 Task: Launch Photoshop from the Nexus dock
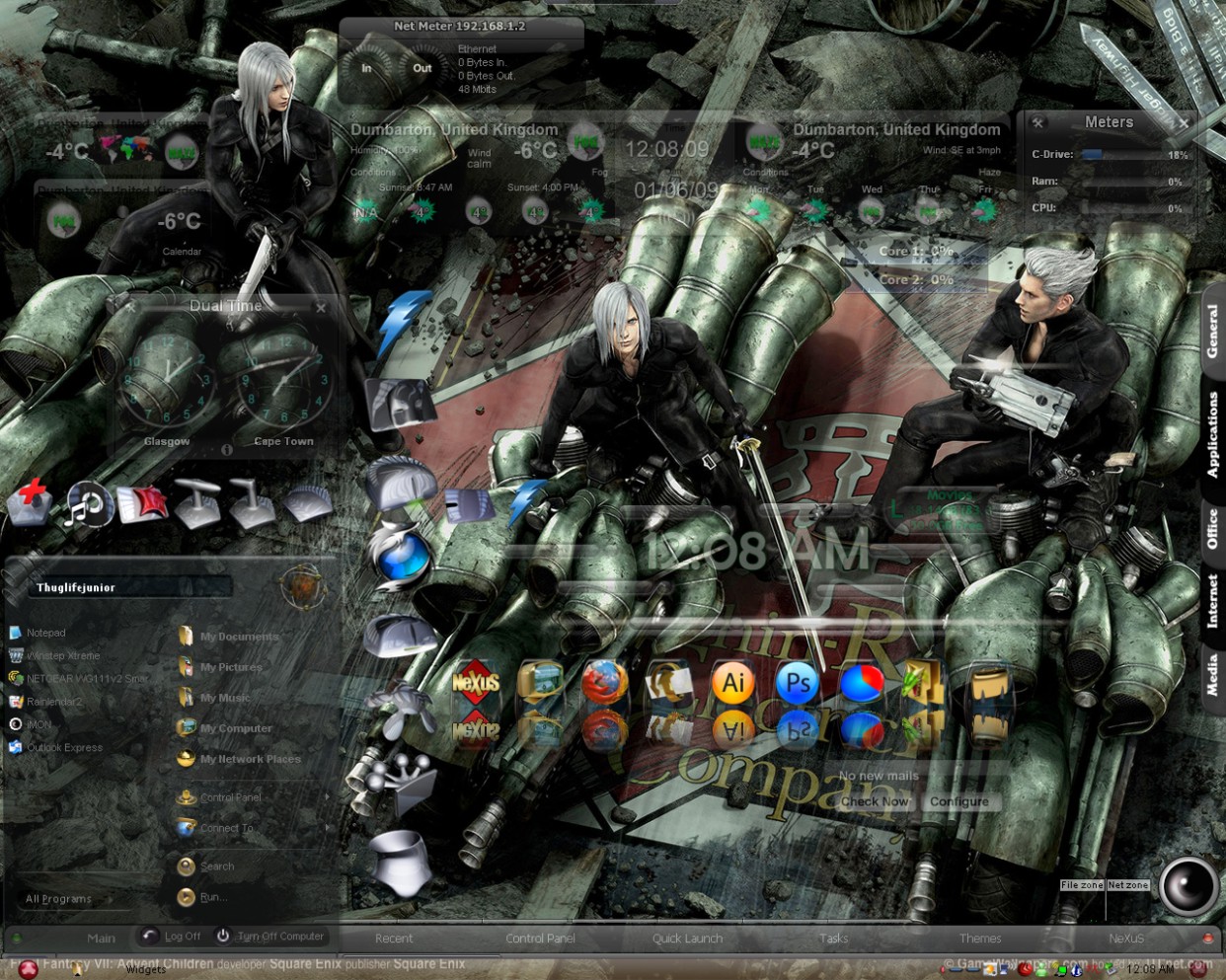coord(797,683)
